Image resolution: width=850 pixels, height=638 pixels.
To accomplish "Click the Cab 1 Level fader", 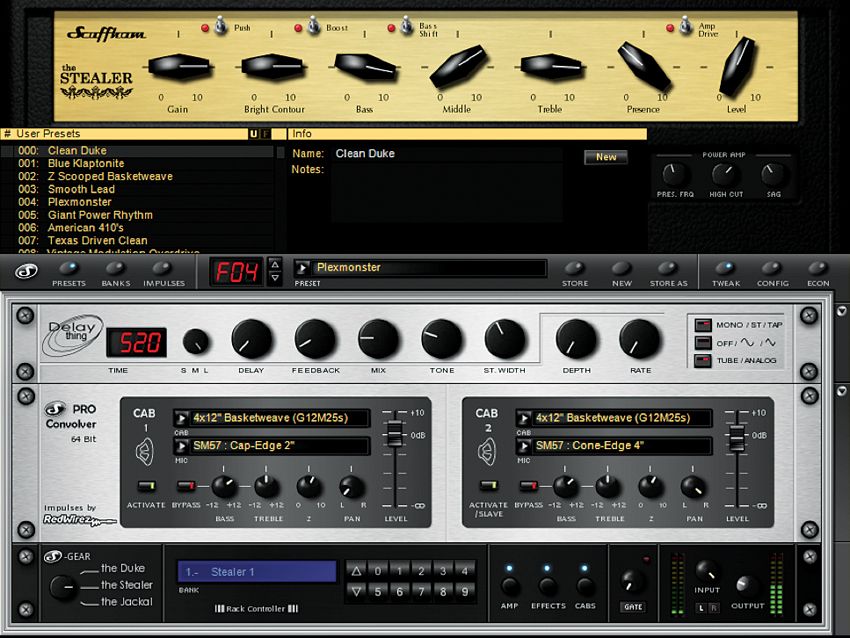I will point(394,434).
